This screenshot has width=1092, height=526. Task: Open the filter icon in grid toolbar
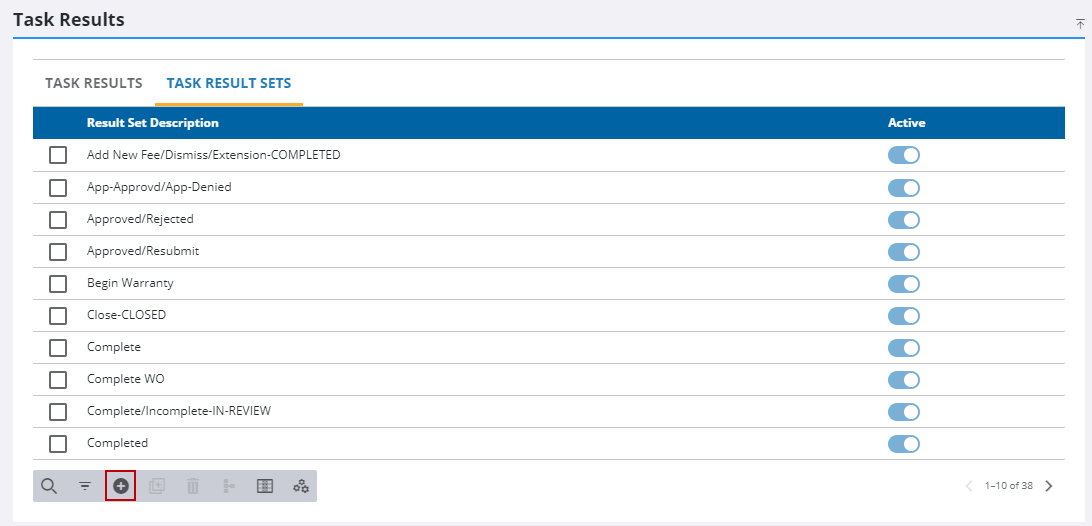85,486
